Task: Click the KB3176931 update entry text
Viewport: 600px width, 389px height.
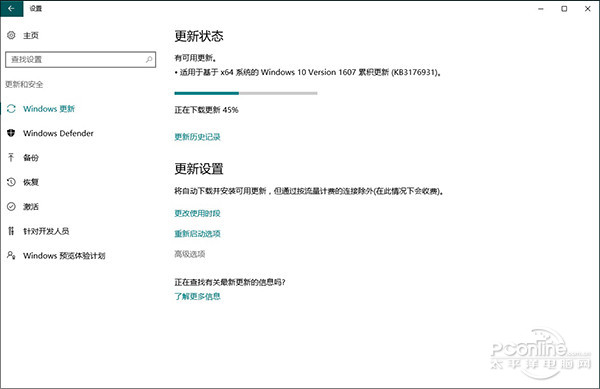Action: (308, 72)
